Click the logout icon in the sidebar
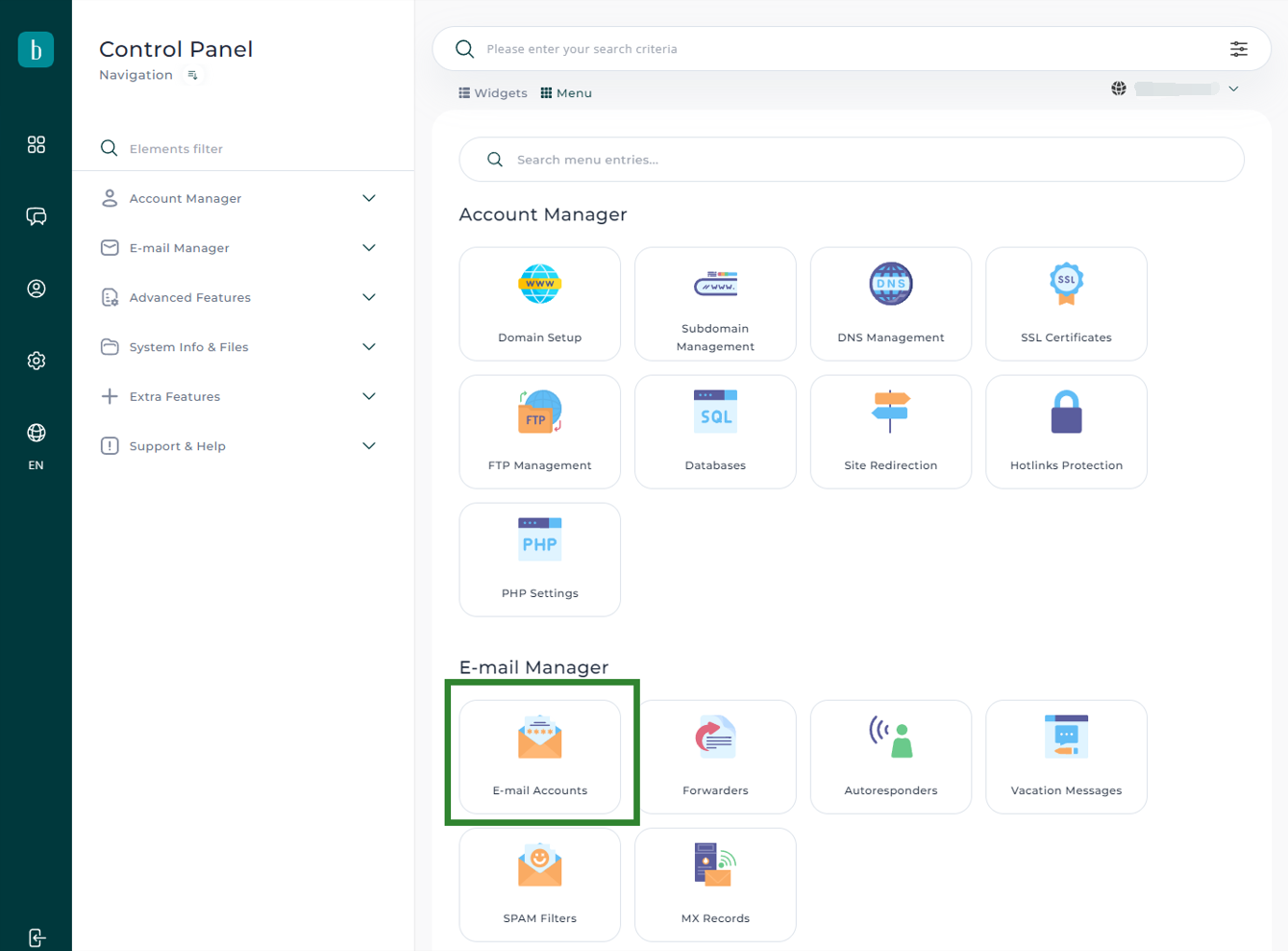 click(37, 938)
